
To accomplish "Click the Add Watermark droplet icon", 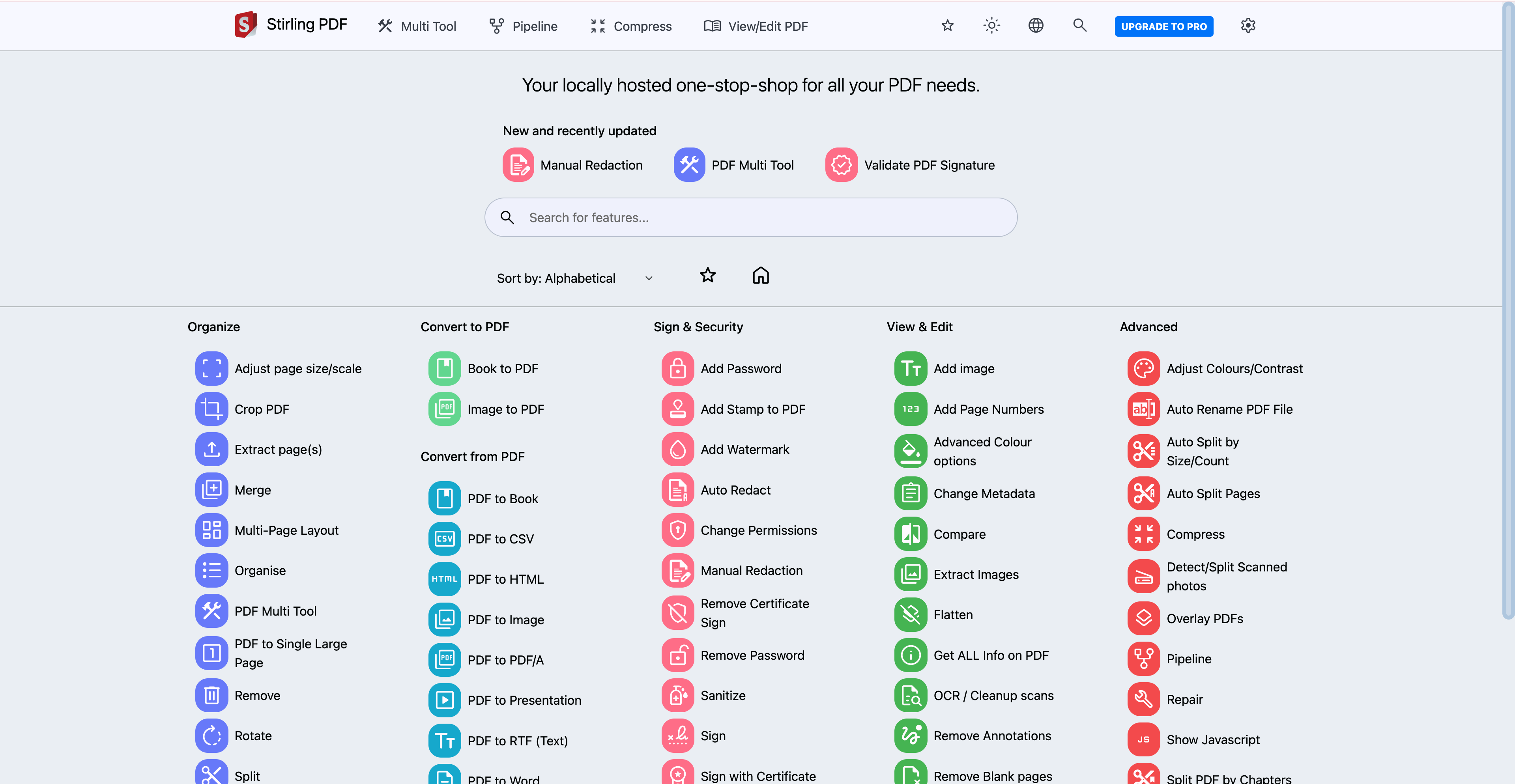I will [677, 450].
